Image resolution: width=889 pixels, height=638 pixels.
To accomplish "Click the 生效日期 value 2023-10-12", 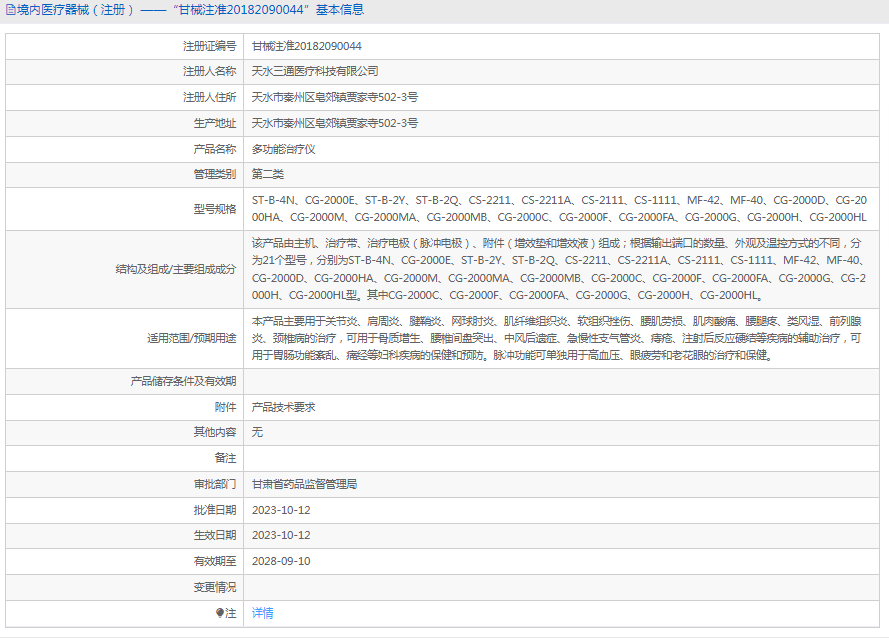I will click(281, 535).
